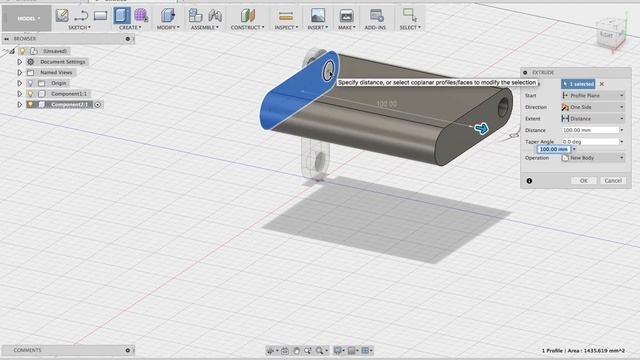This screenshot has width=640, height=360.
Task: Click the Taper Angle 0.0 deg field
Action: [590, 142]
